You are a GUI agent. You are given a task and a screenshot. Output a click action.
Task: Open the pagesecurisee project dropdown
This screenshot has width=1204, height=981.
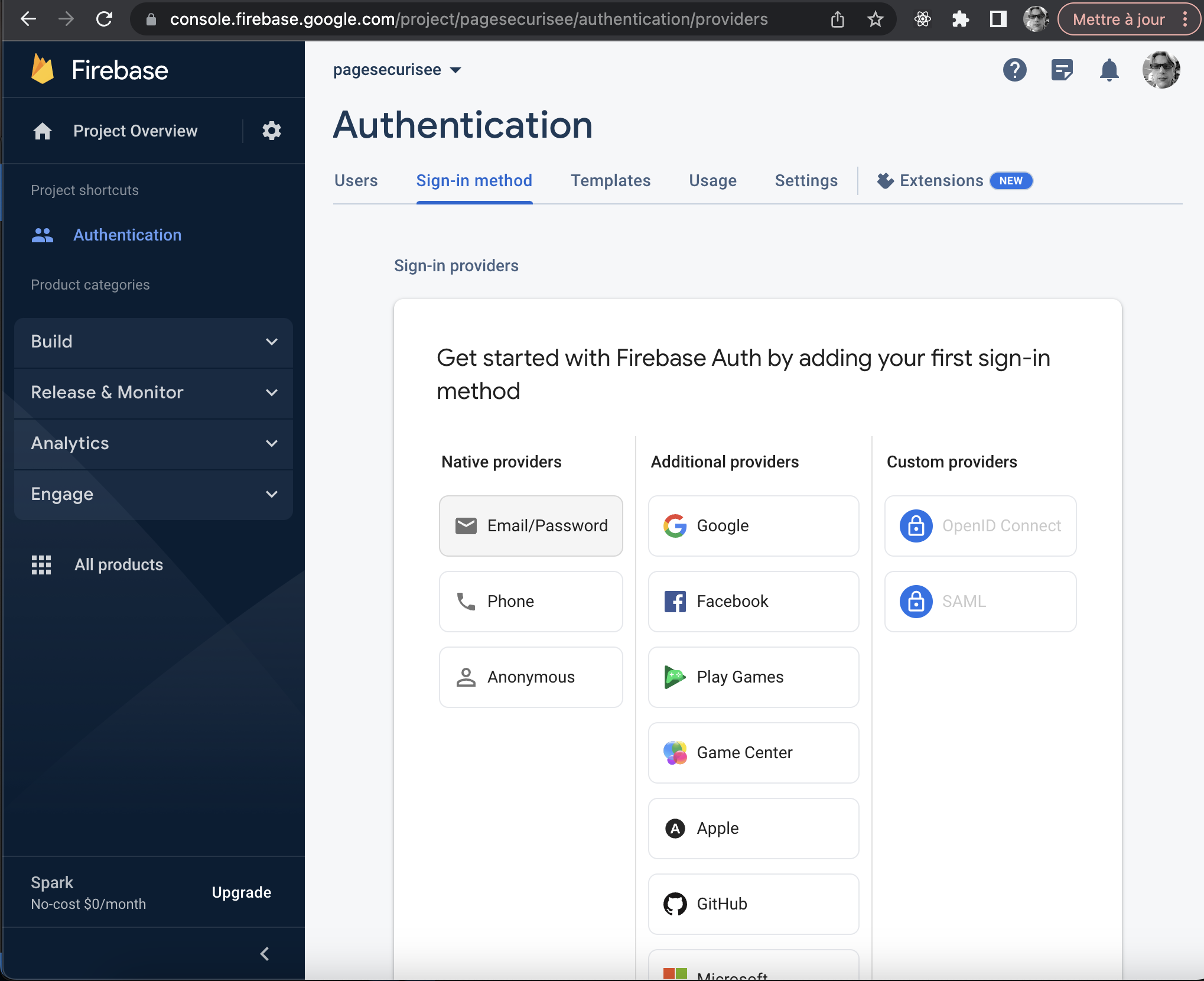[x=397, y=70]
